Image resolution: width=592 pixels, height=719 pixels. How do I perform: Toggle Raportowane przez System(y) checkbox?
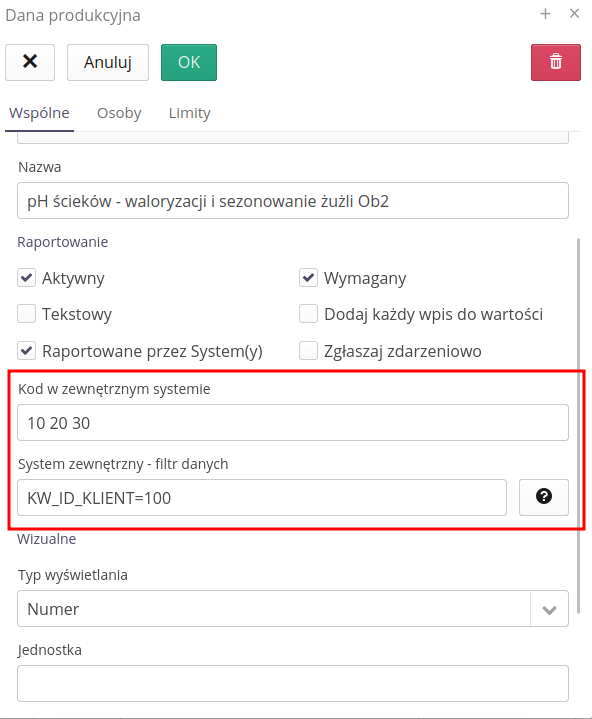tap(27, 351)
